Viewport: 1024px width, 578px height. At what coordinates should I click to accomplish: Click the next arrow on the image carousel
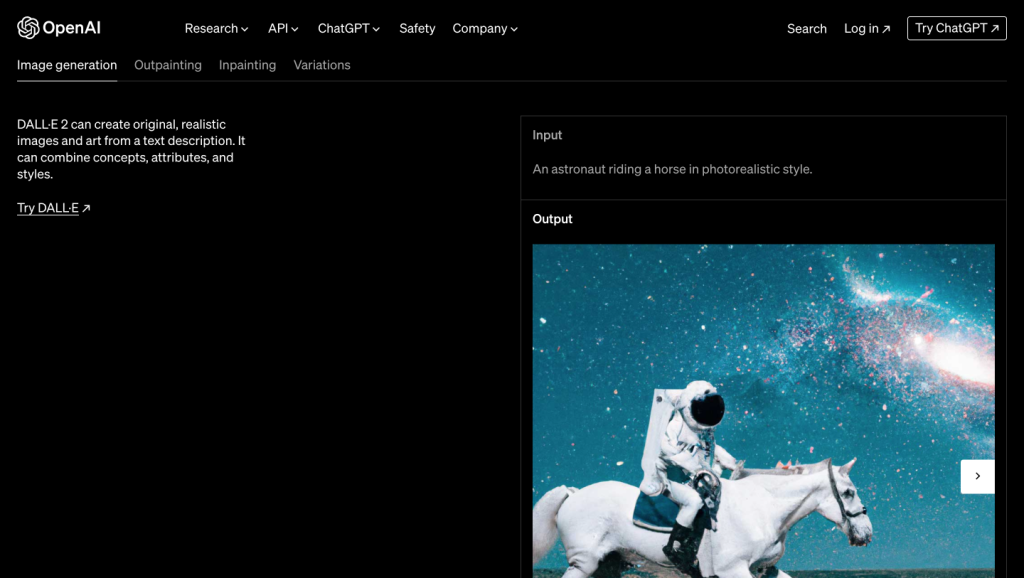point(977,476)
